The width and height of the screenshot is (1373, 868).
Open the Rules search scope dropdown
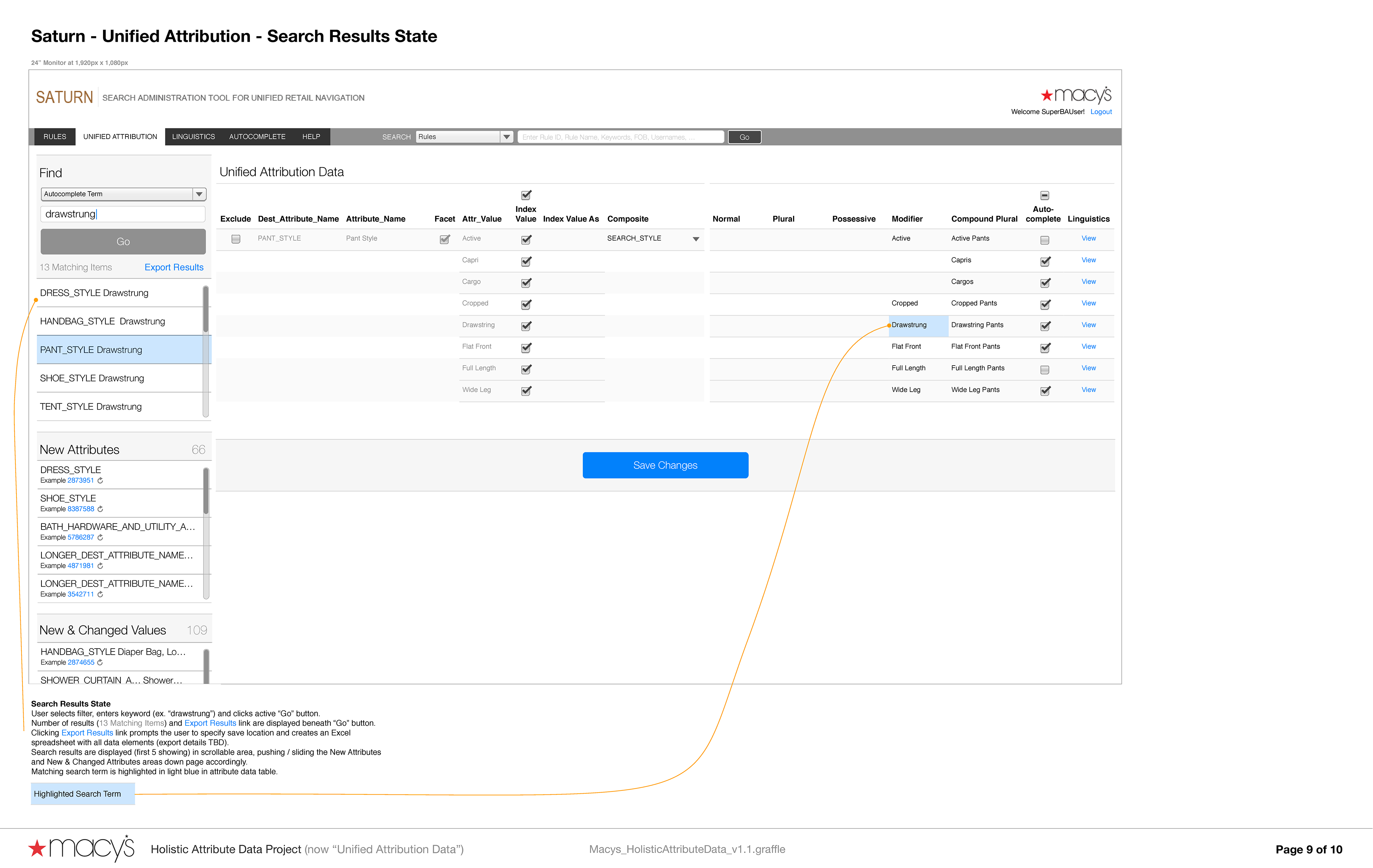(506, 137)
